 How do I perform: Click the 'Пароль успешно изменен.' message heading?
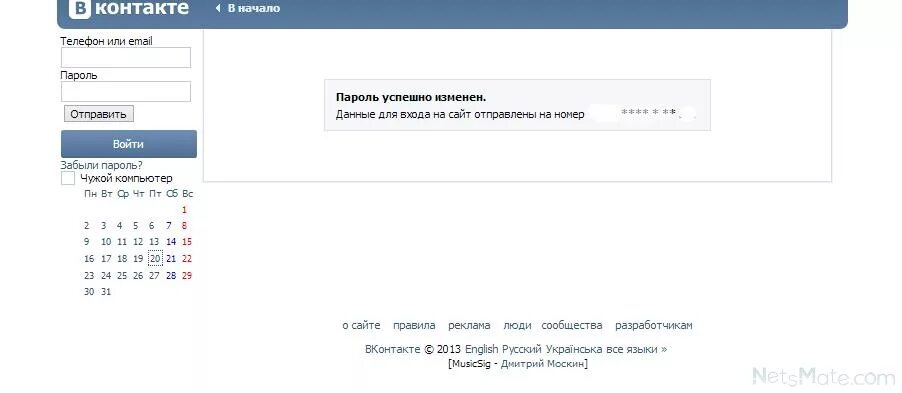click(411, 98)
